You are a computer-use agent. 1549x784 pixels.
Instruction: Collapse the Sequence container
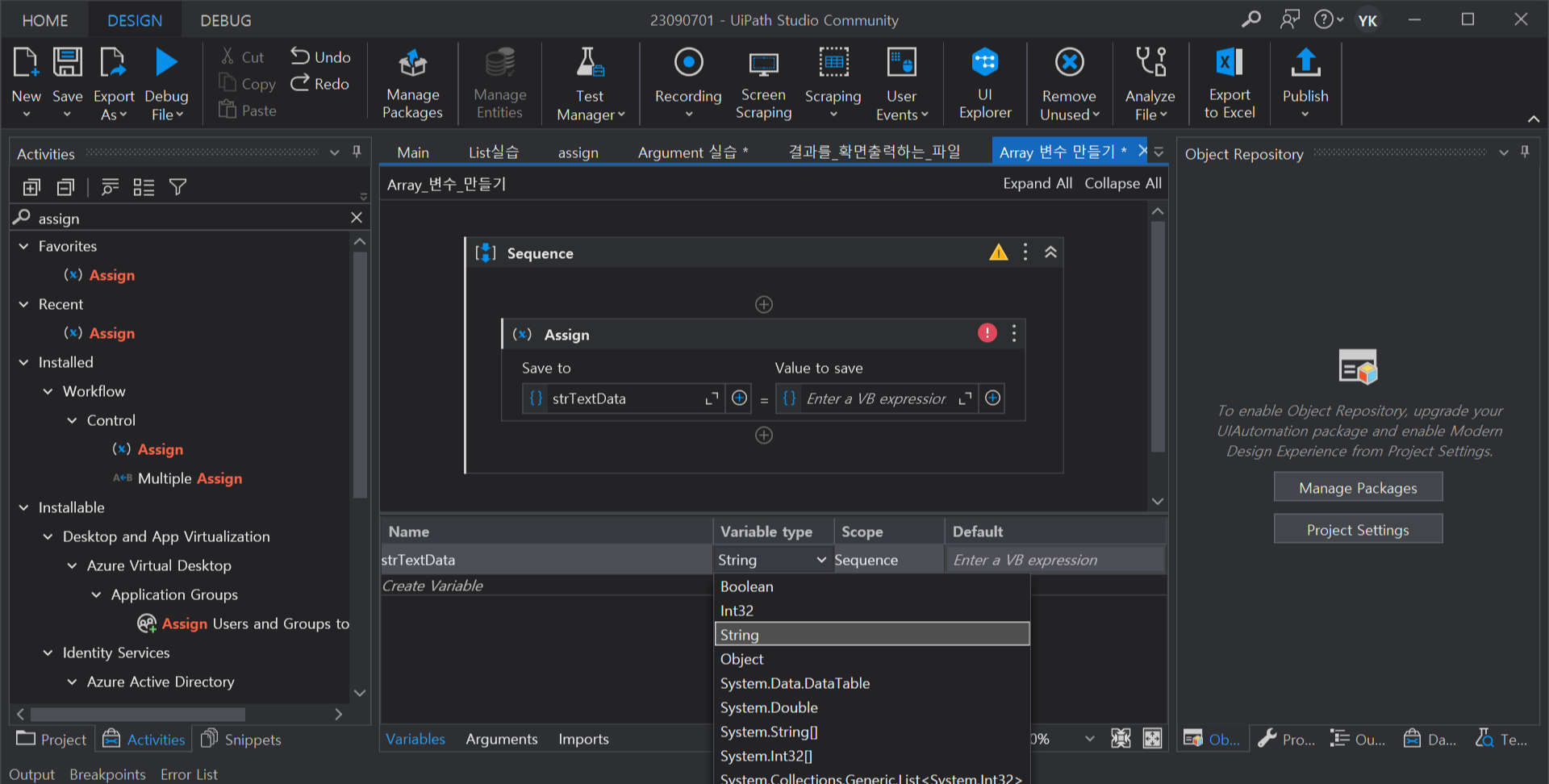(1050, 252)
